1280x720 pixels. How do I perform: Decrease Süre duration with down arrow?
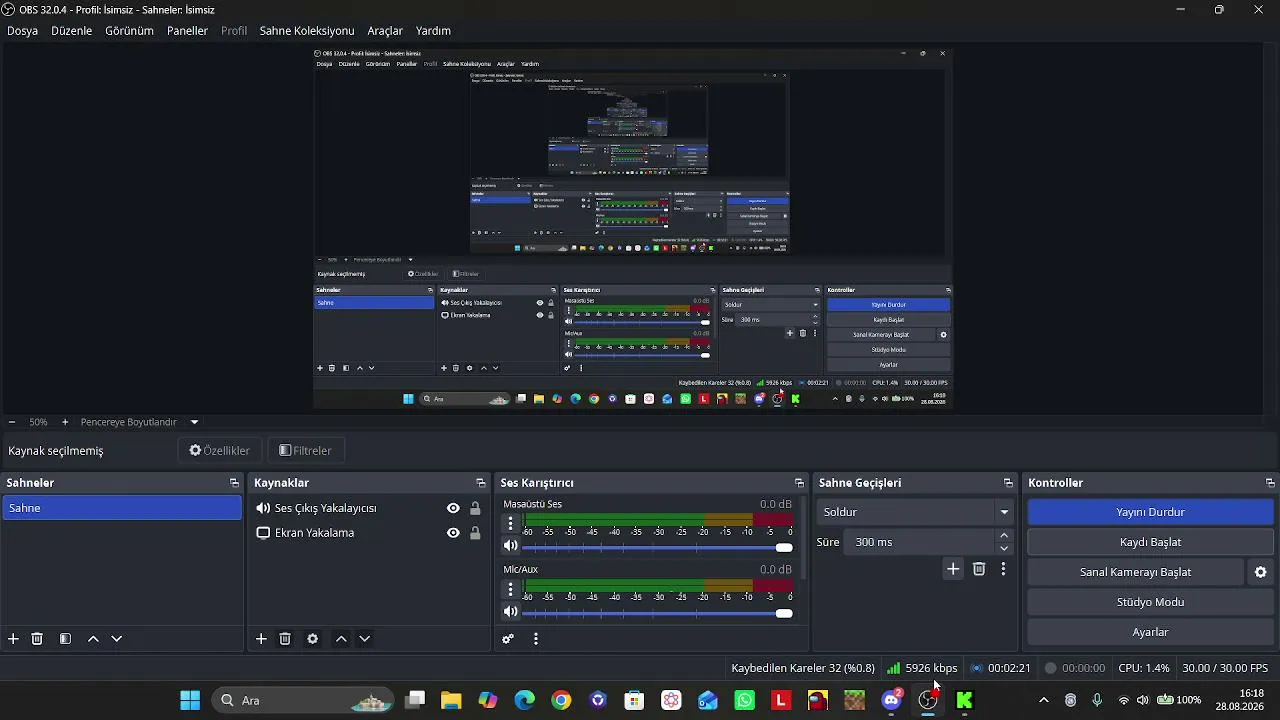[1004, 548]
